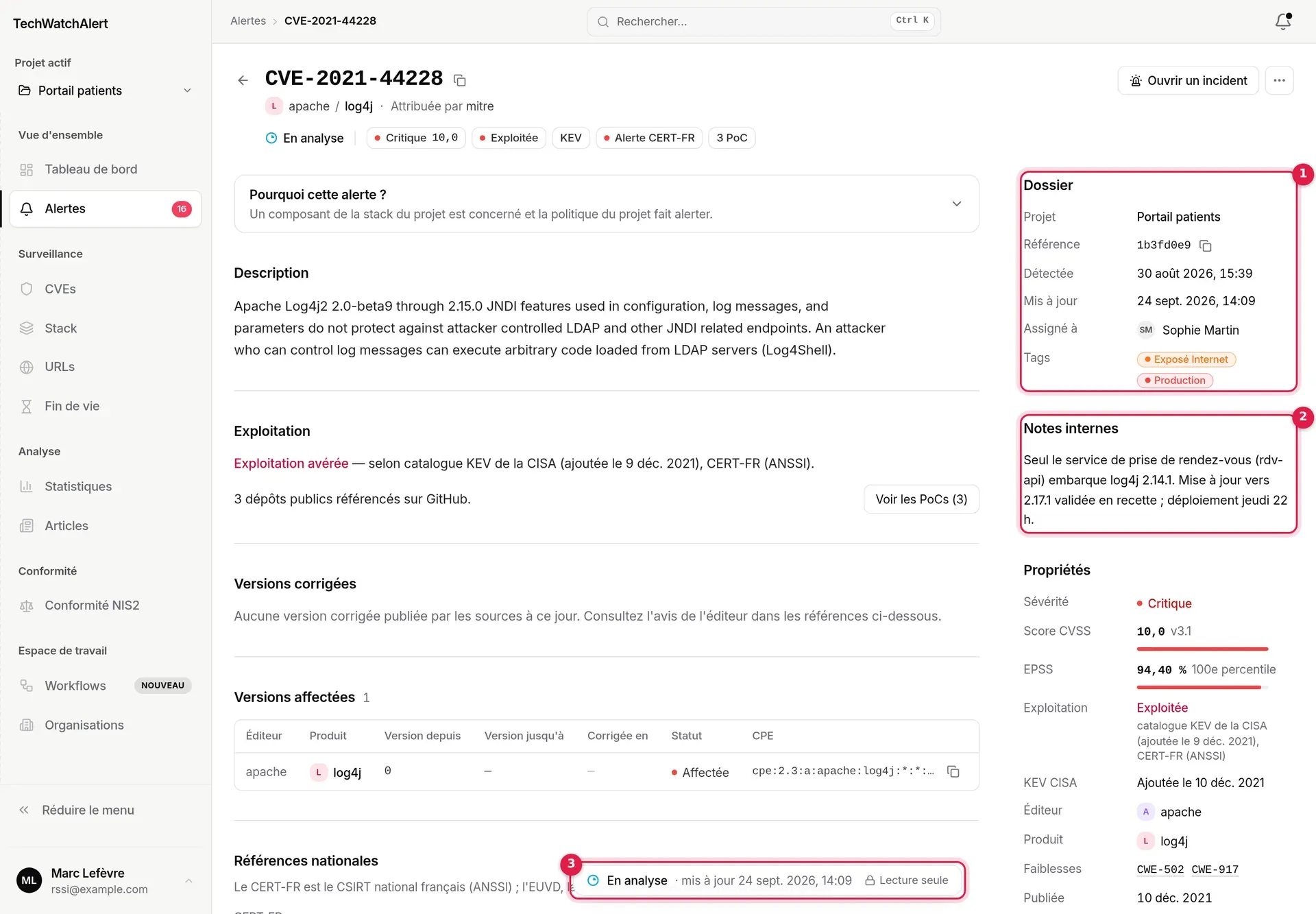Click the Workflows icon

coord(27,686)
